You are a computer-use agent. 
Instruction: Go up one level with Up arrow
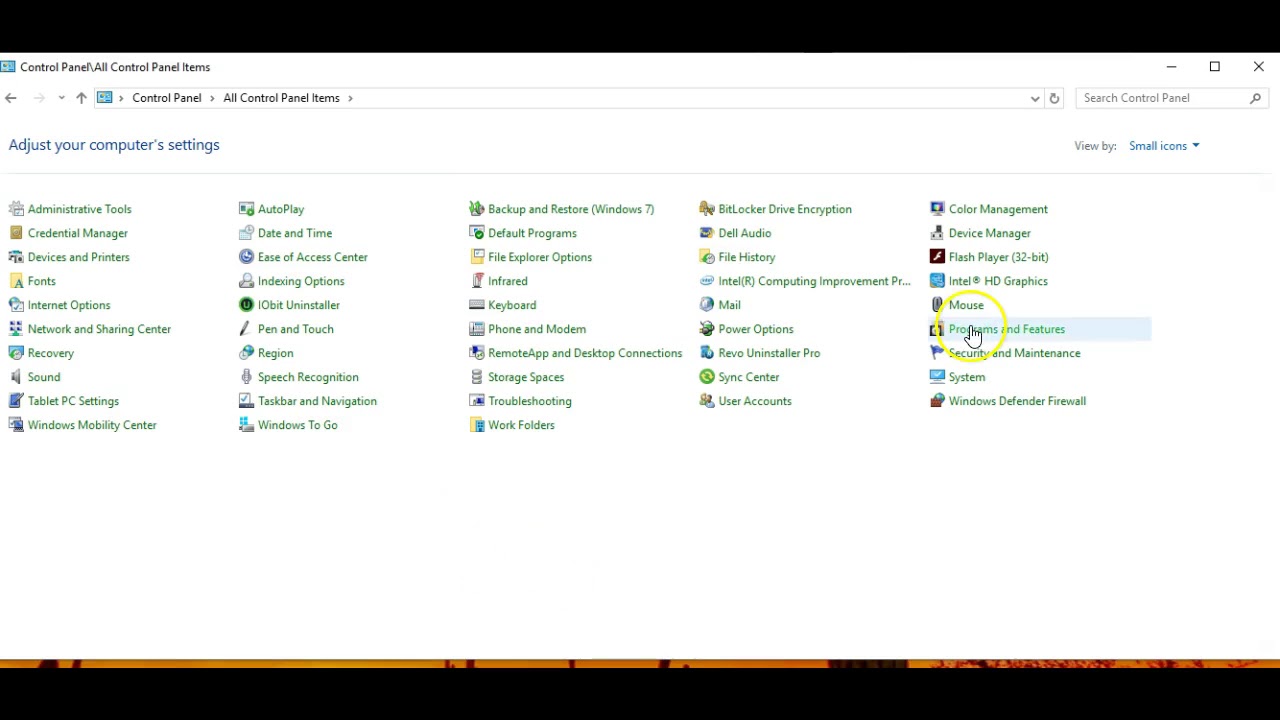[x=81, y=98]
